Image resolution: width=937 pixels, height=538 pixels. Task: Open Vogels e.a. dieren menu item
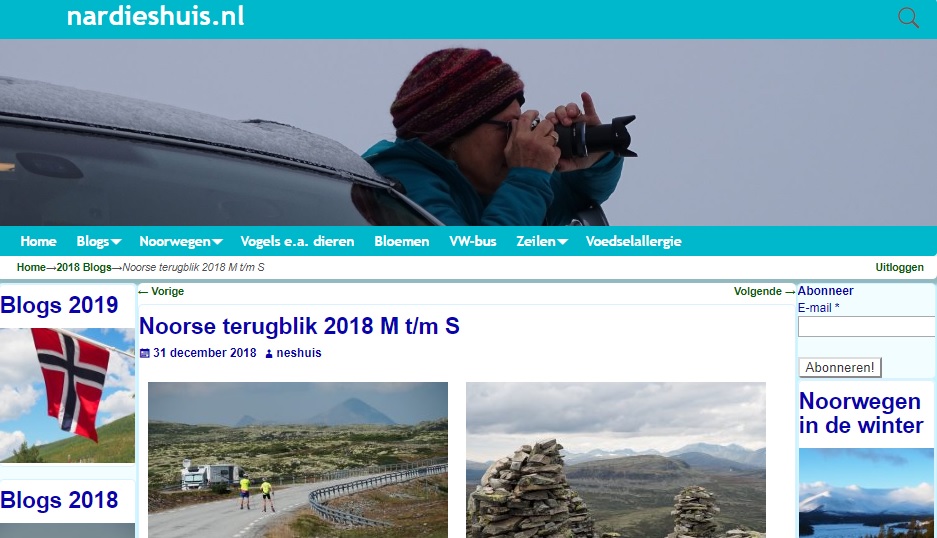pos(297,242)
